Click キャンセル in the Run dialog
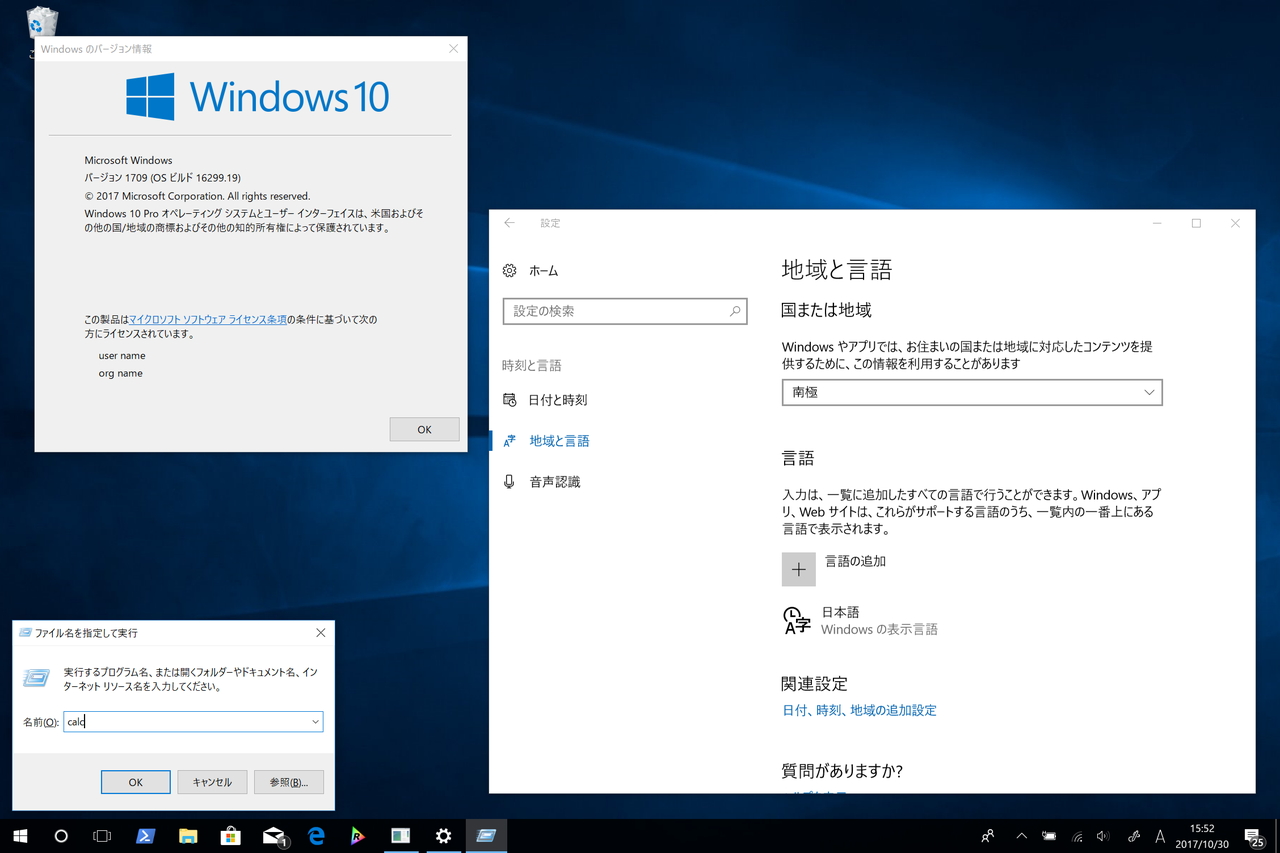1280x853 pixels. click(x=212, y=782)
